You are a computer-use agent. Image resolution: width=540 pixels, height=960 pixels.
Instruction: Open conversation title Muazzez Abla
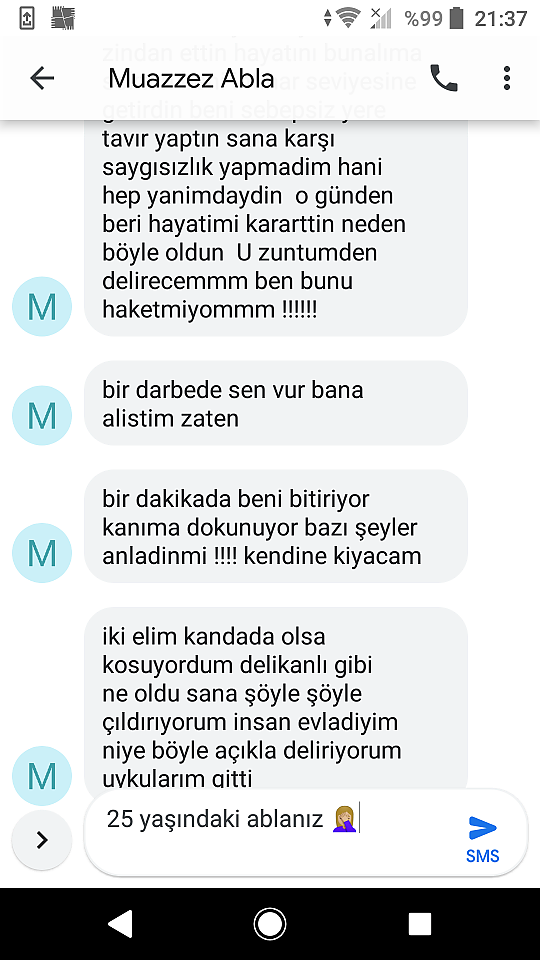tap(191, 78)
